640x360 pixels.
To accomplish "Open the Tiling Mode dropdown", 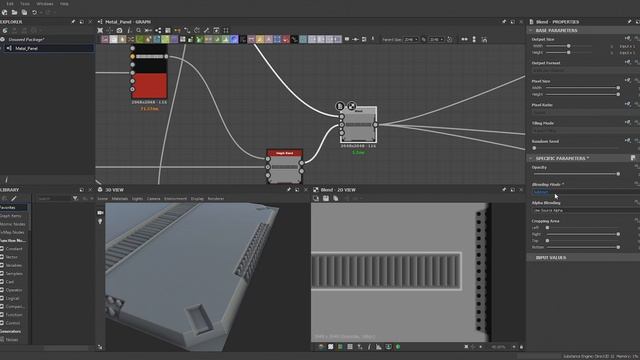I will point(586,130).
